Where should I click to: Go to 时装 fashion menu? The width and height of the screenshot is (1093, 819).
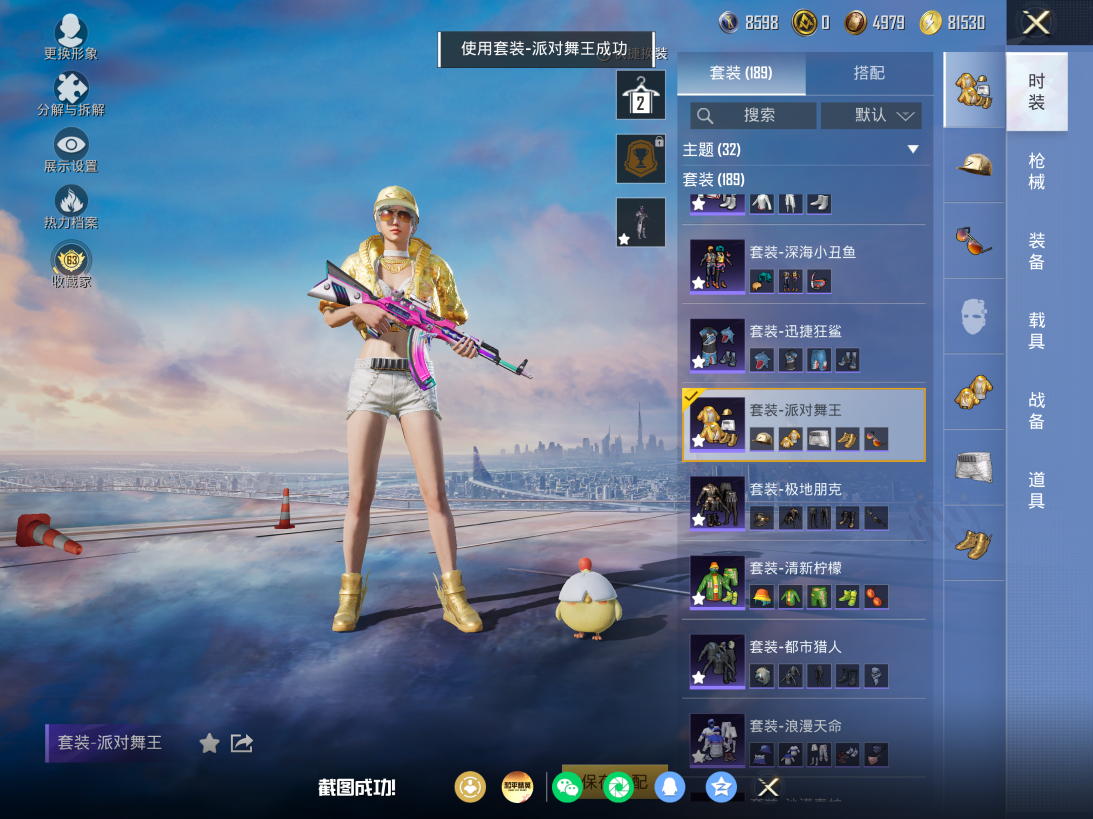[1037, 92]
